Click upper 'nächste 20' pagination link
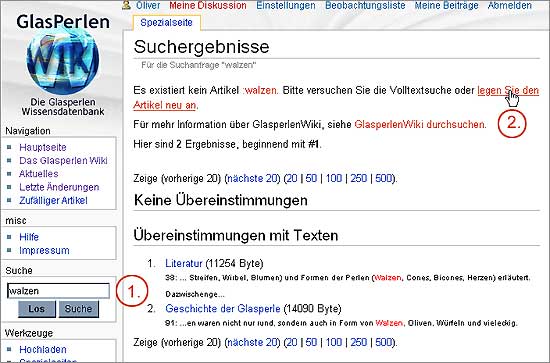 pyautogui.click(x=252, y=179)
